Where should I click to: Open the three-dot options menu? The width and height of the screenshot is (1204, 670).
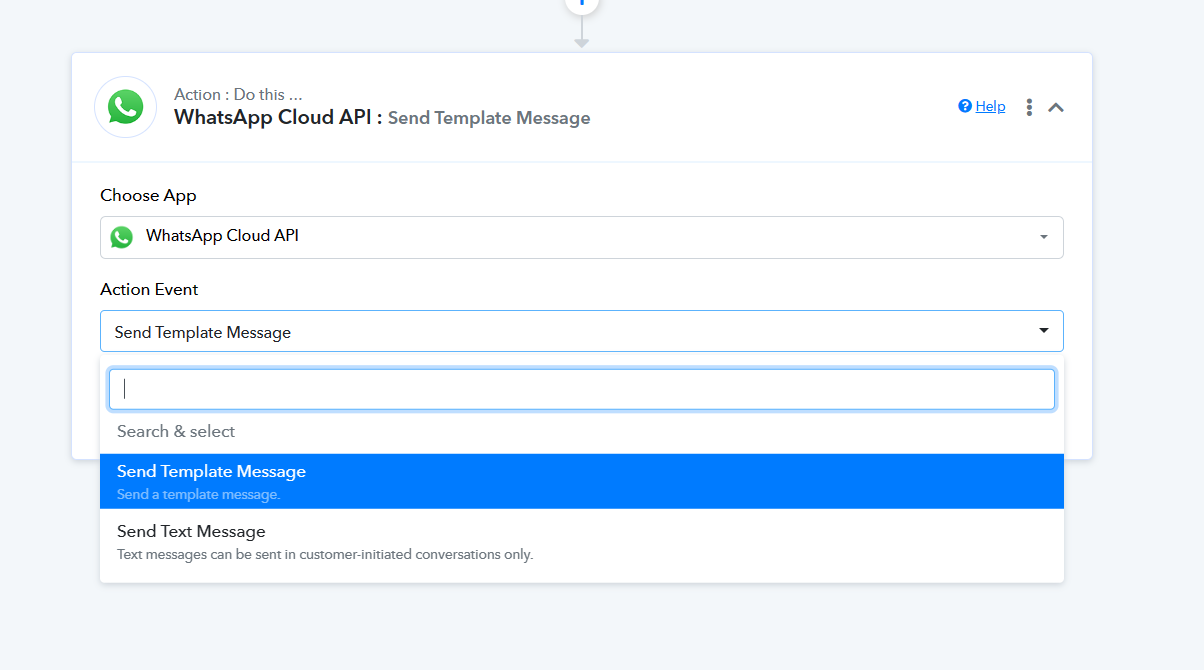(1029, 107)
